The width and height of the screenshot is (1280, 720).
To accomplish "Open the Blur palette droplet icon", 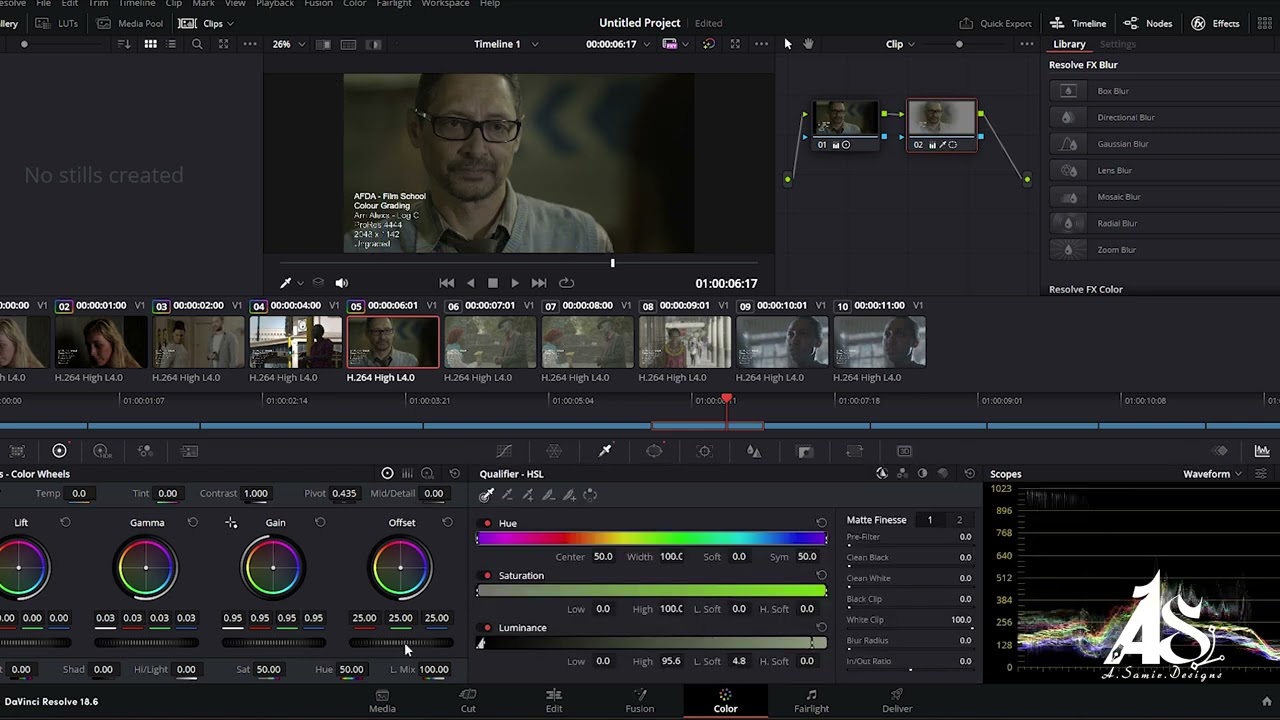I will 754,451.
